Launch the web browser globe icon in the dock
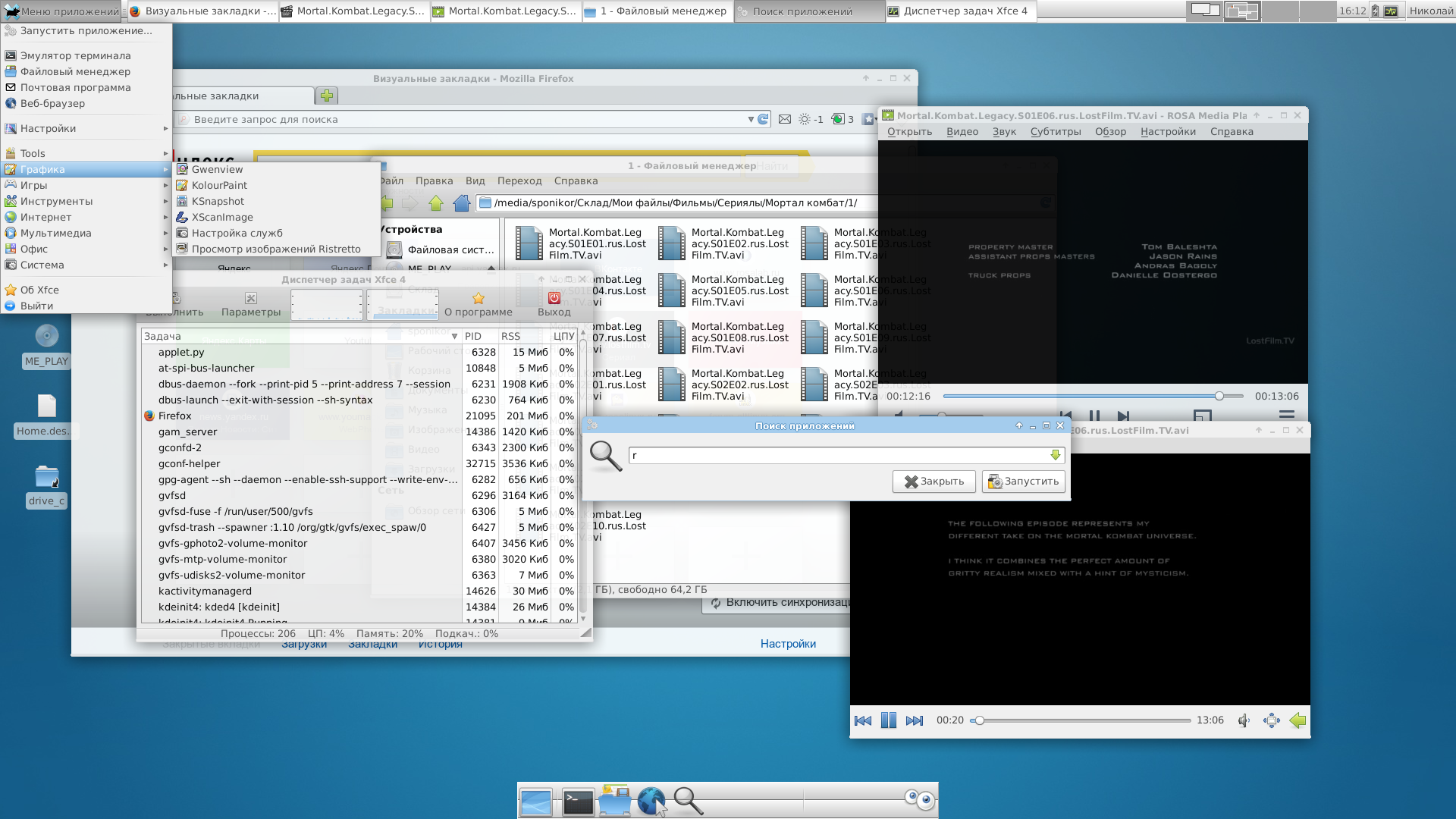Screen dimensions: 1456x819 tap(651, 801)
